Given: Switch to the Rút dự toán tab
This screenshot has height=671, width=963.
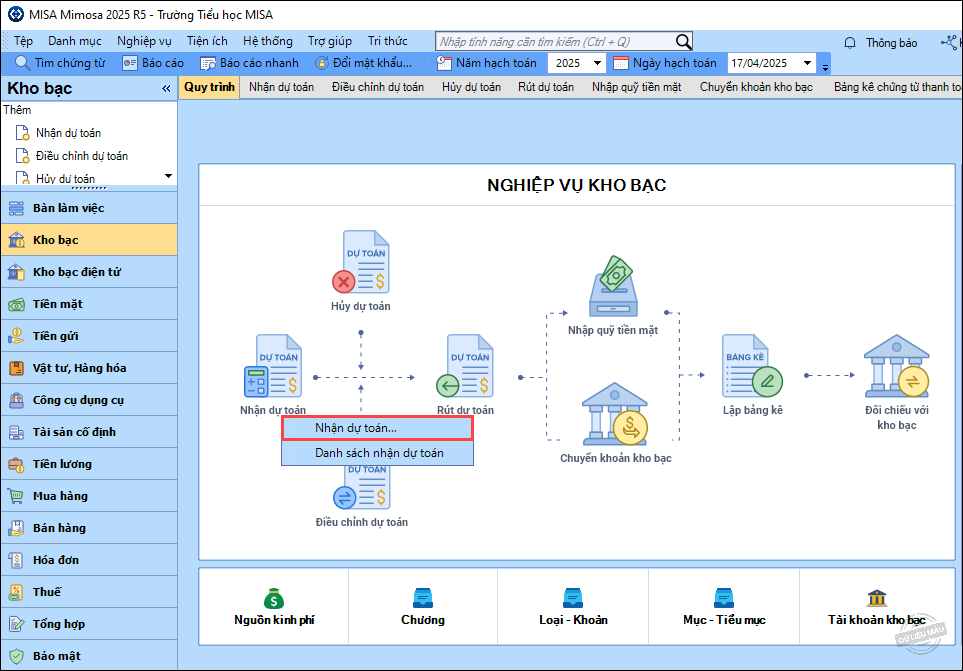Looking at the screenshot, I should pyautogui.click(x=546, y=87).
